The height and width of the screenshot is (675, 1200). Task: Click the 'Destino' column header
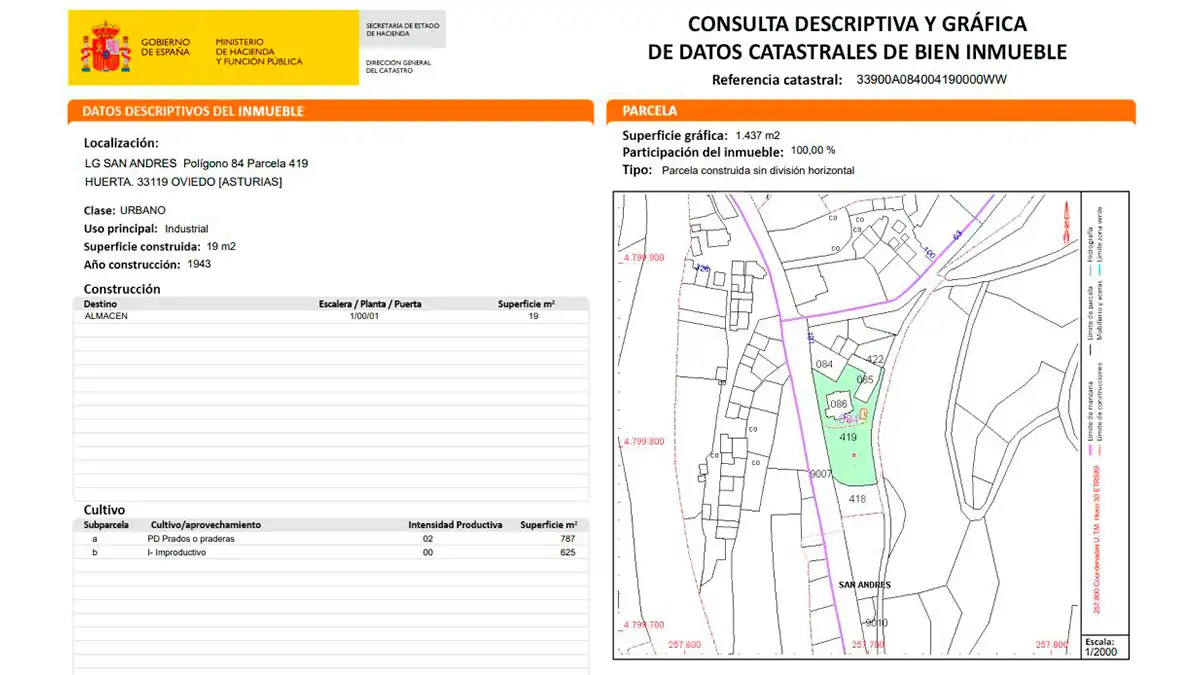click(x=100, y=303)
